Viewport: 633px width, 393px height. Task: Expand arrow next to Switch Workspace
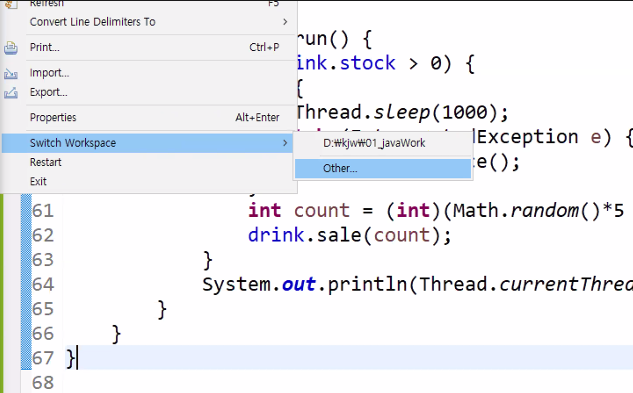pyautogui.click(x=285, y=143)
